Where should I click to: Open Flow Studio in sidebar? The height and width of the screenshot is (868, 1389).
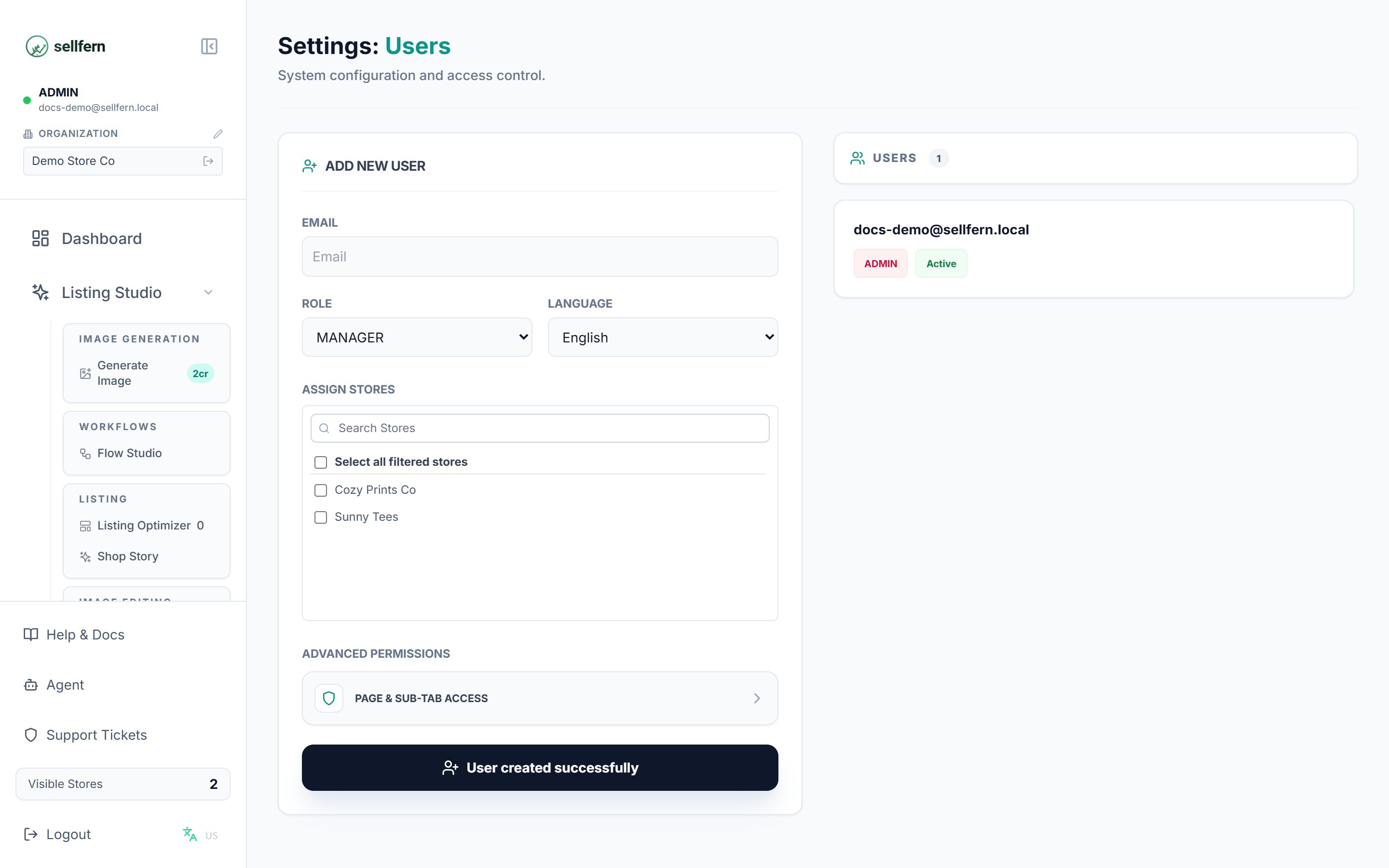(x=130, y=453)
